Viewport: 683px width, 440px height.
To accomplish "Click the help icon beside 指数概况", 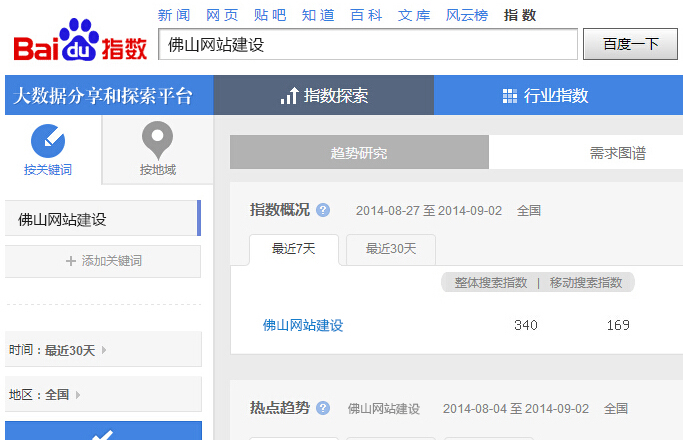I will click(x=323, y=210).
